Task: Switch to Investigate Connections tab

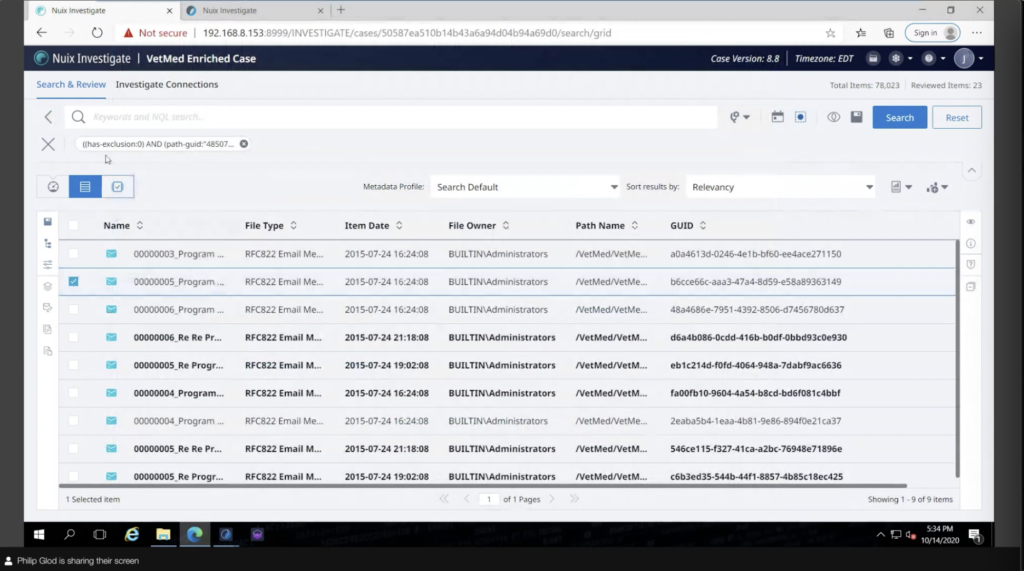Action: [x=167, y=84]
